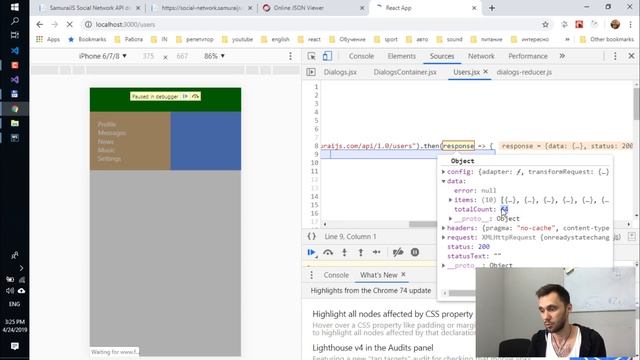Viewport: 640px width, 360px height.
Task: Collapse the data property
Action: pos(444,181)
